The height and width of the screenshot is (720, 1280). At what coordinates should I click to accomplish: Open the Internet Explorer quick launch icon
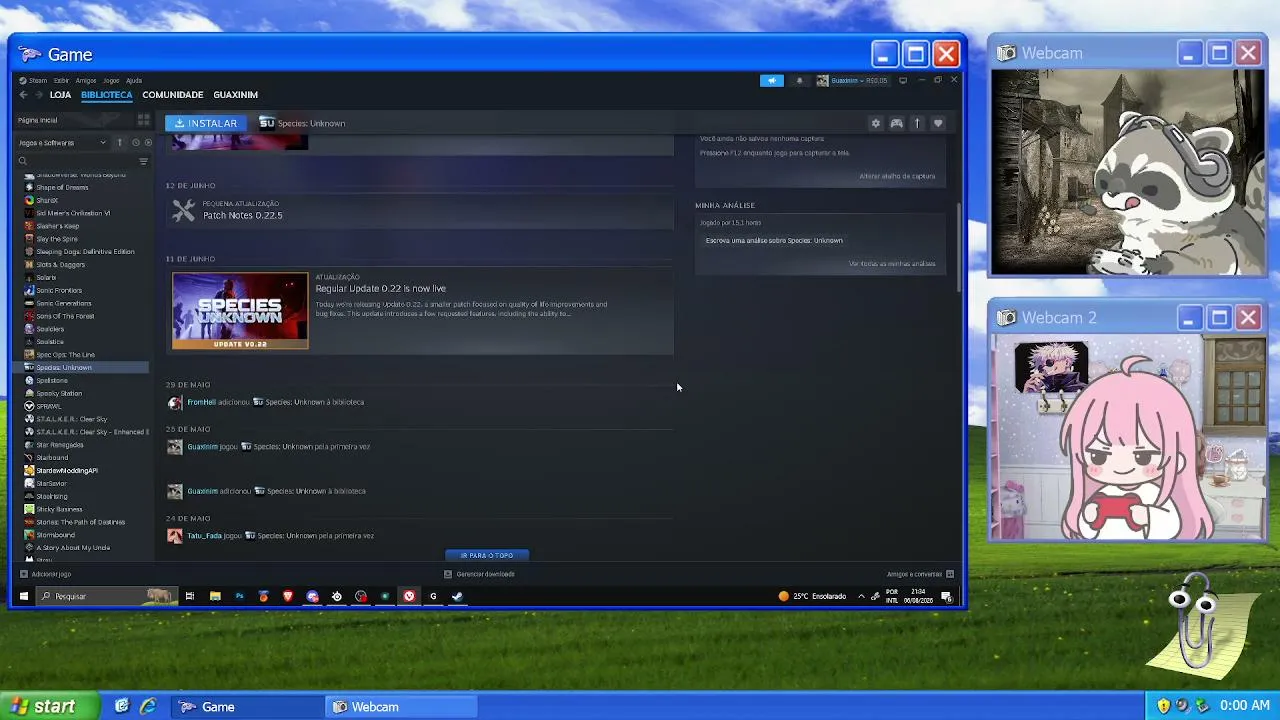pos(148,706)
